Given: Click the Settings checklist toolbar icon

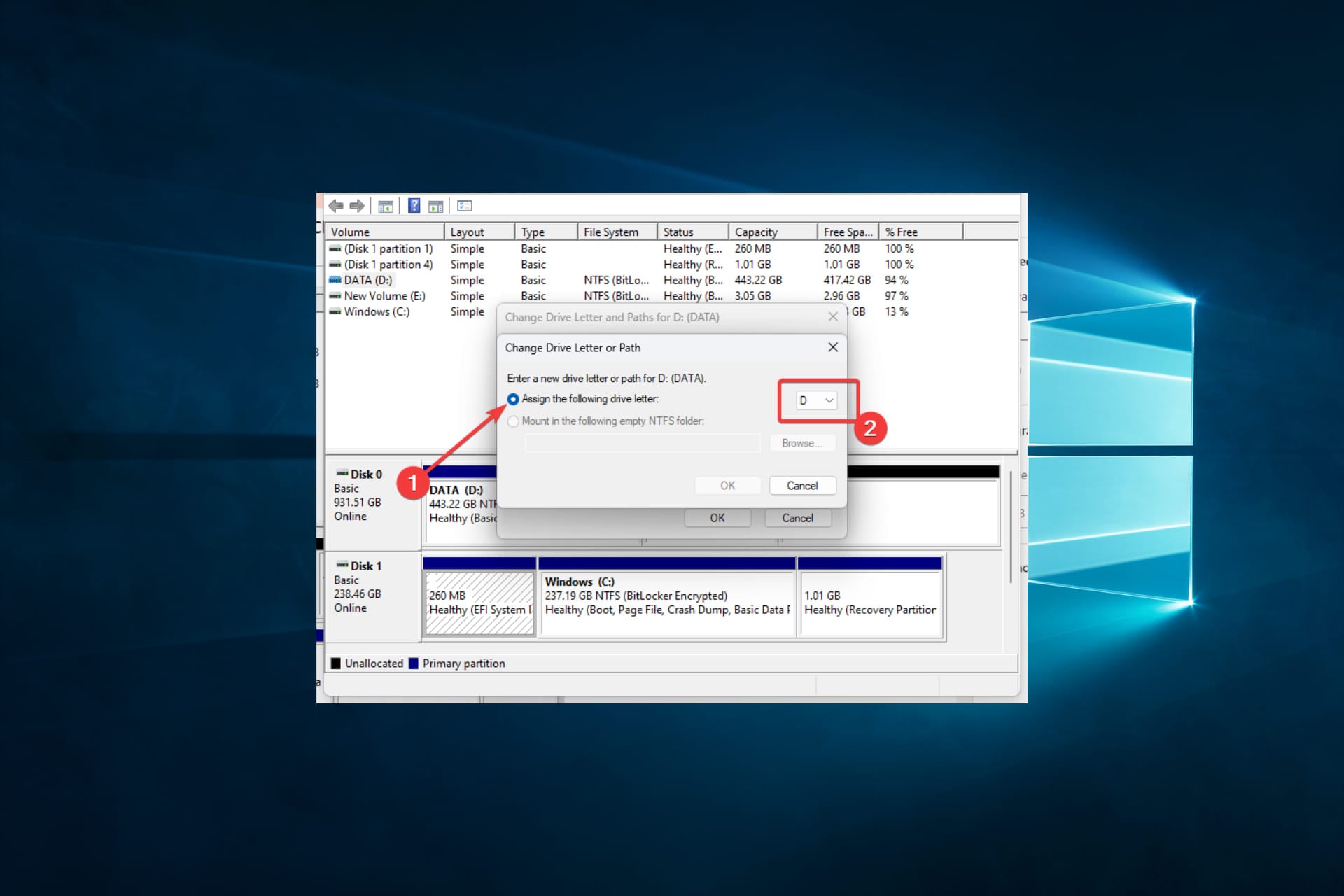Looking at the screenshot, I should 464,206.
